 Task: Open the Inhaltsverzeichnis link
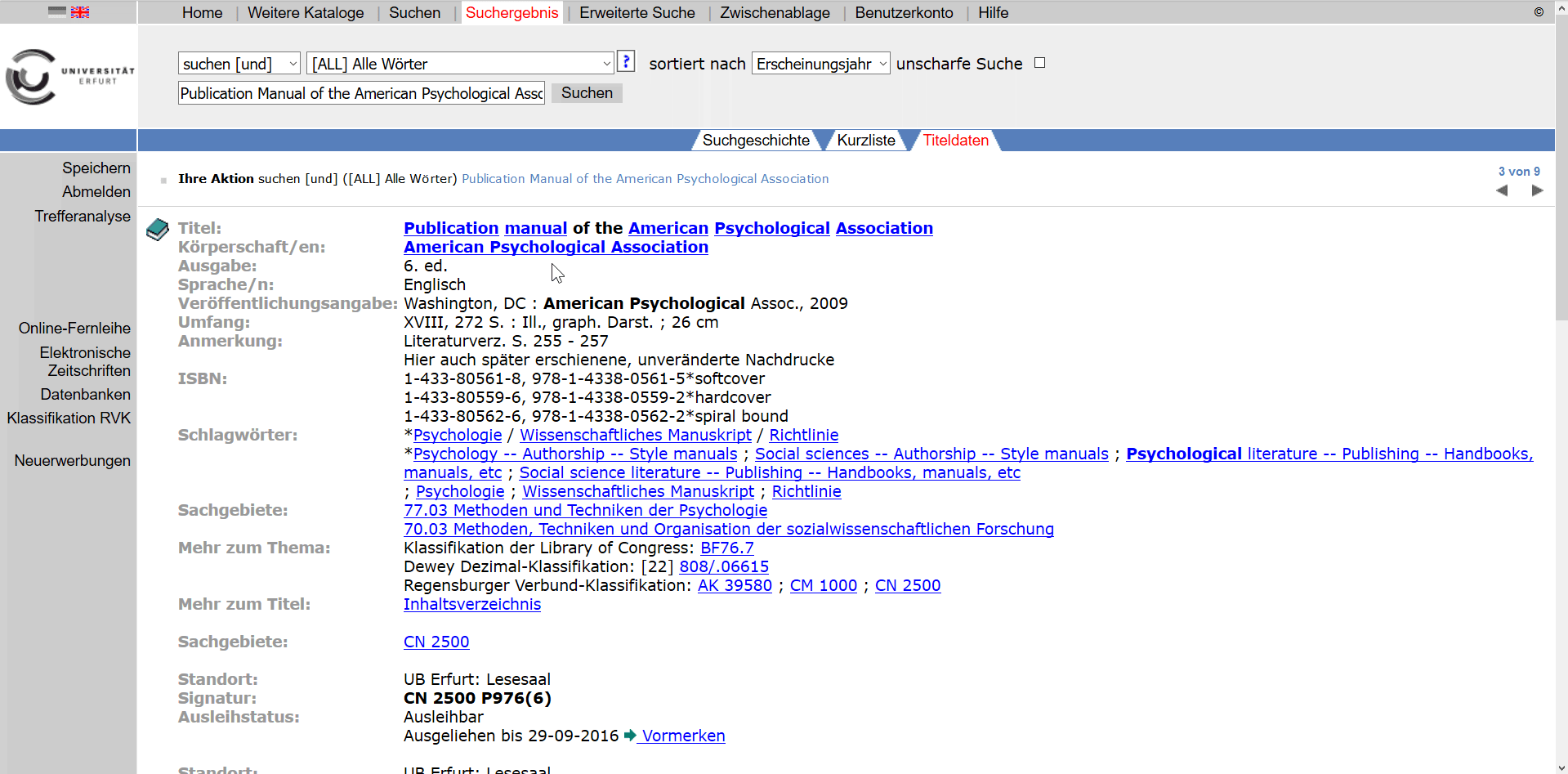pyautogui.click(x=472, y=605)
